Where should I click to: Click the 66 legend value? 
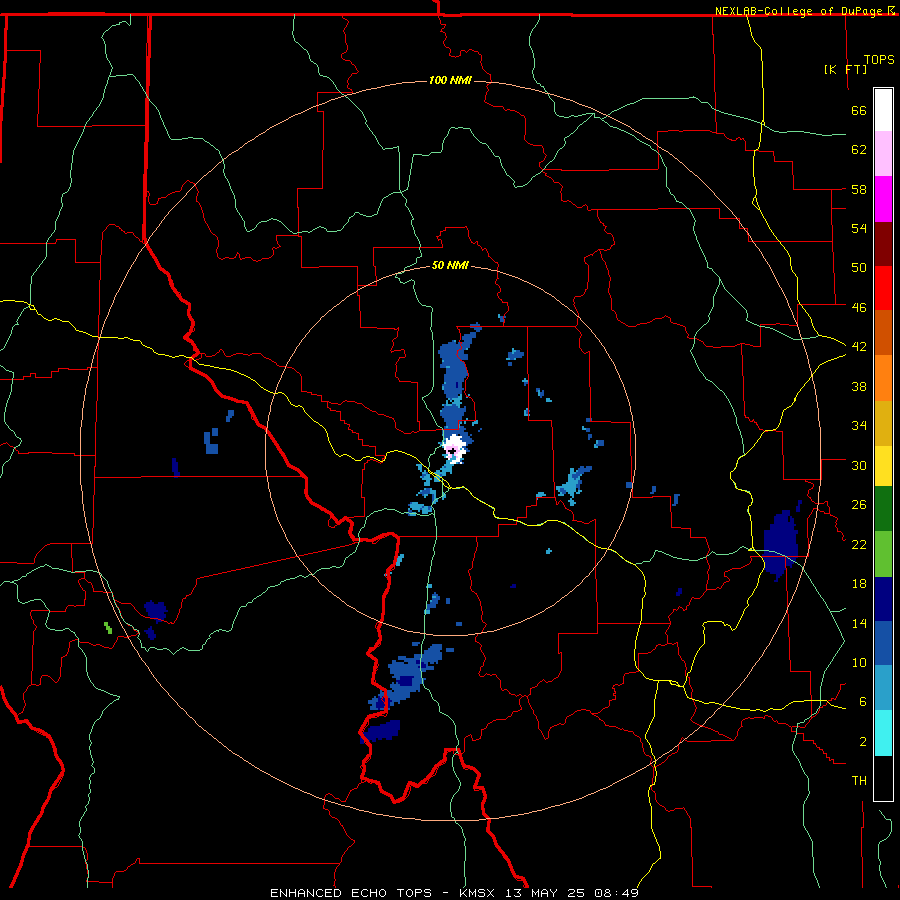point(859,110)
